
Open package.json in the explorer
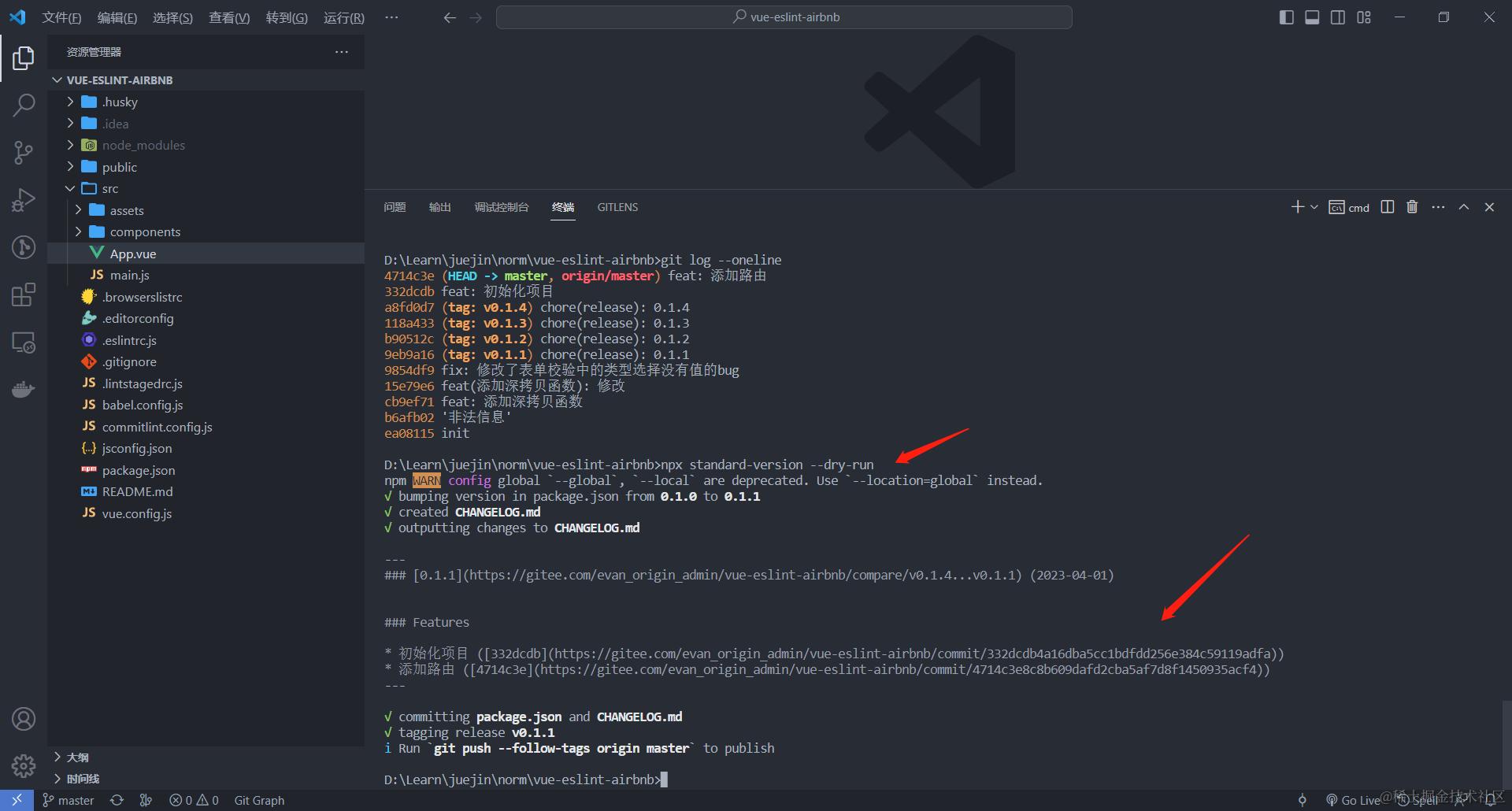[x=206, y=470]
